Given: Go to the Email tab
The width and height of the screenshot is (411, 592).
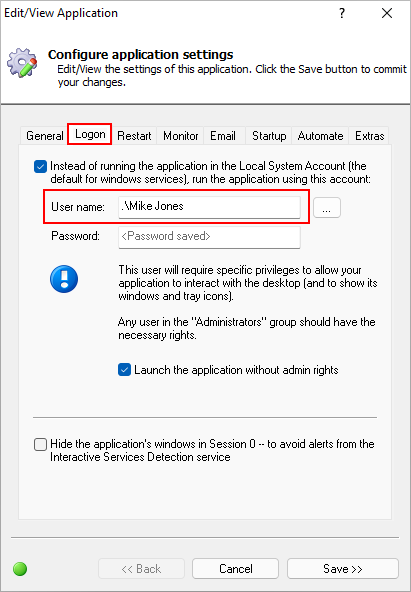Looking at the screenshot, I should click(x=223, y=136).
